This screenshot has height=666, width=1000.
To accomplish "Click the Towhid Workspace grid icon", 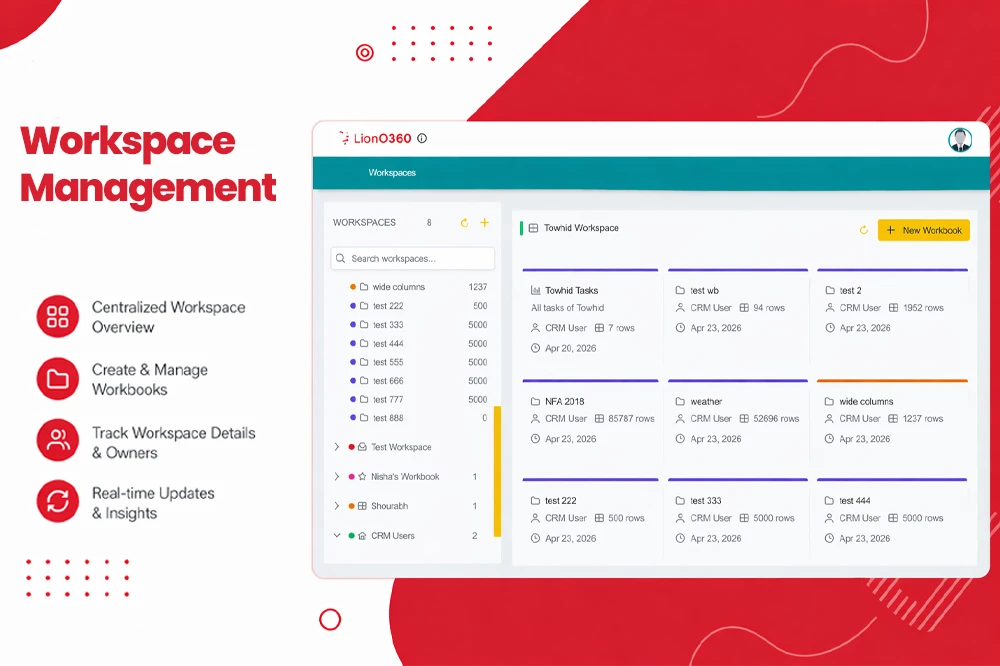I will pyautogui.click(x=533, y=228).
